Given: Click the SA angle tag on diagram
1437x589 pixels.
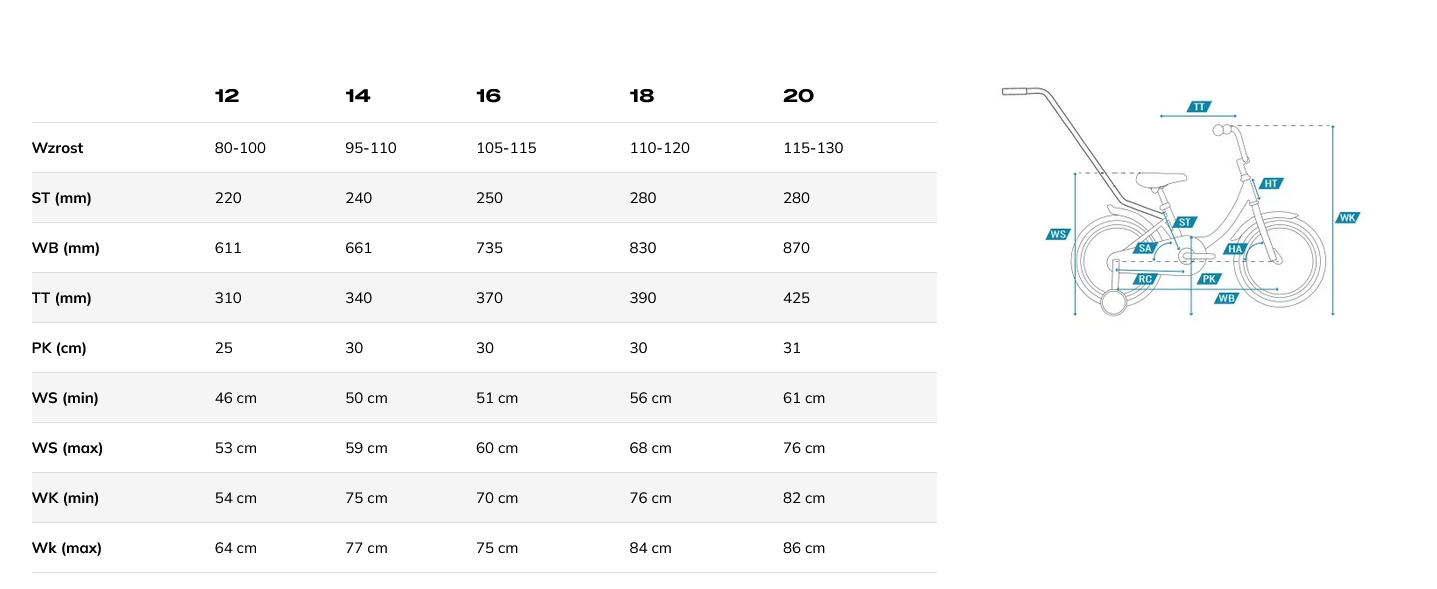Looking at the screenshot, I should point(1146,248).
